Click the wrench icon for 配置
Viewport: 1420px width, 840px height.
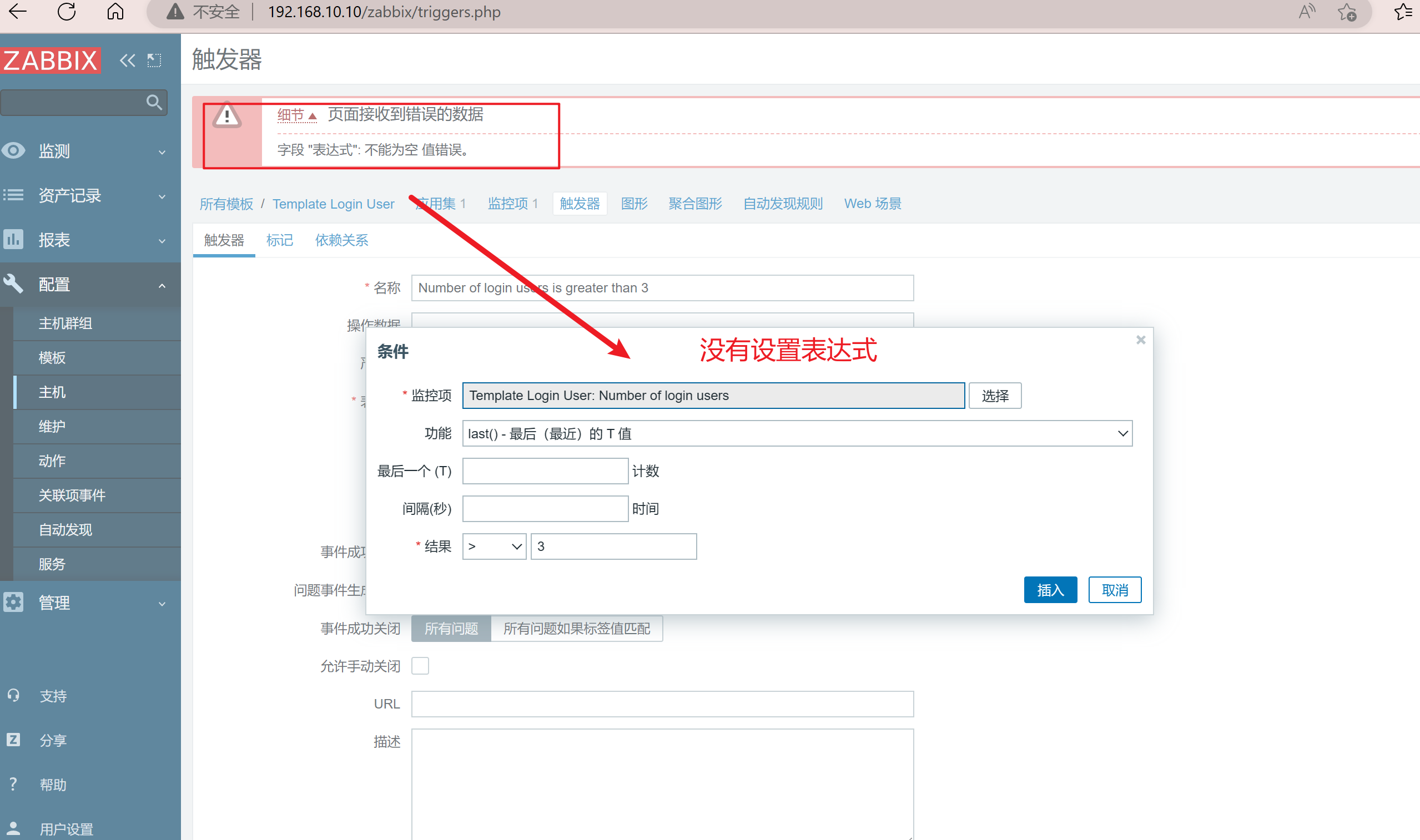pos(13,284)
